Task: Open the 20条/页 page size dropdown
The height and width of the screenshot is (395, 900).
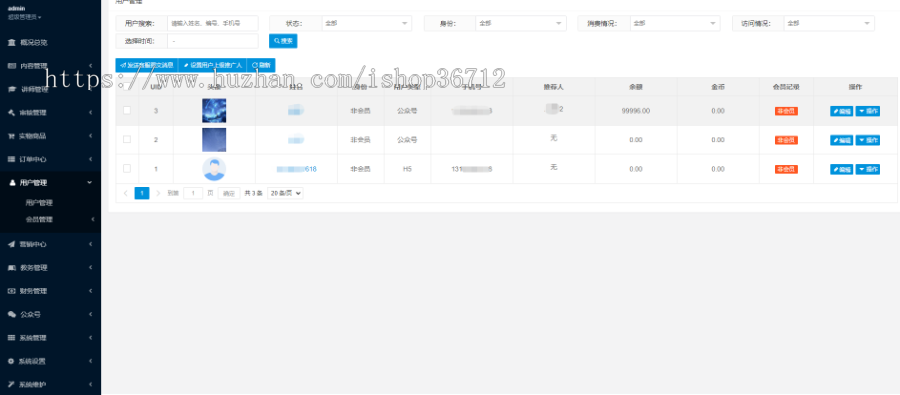Action: [x=285, y=193]
